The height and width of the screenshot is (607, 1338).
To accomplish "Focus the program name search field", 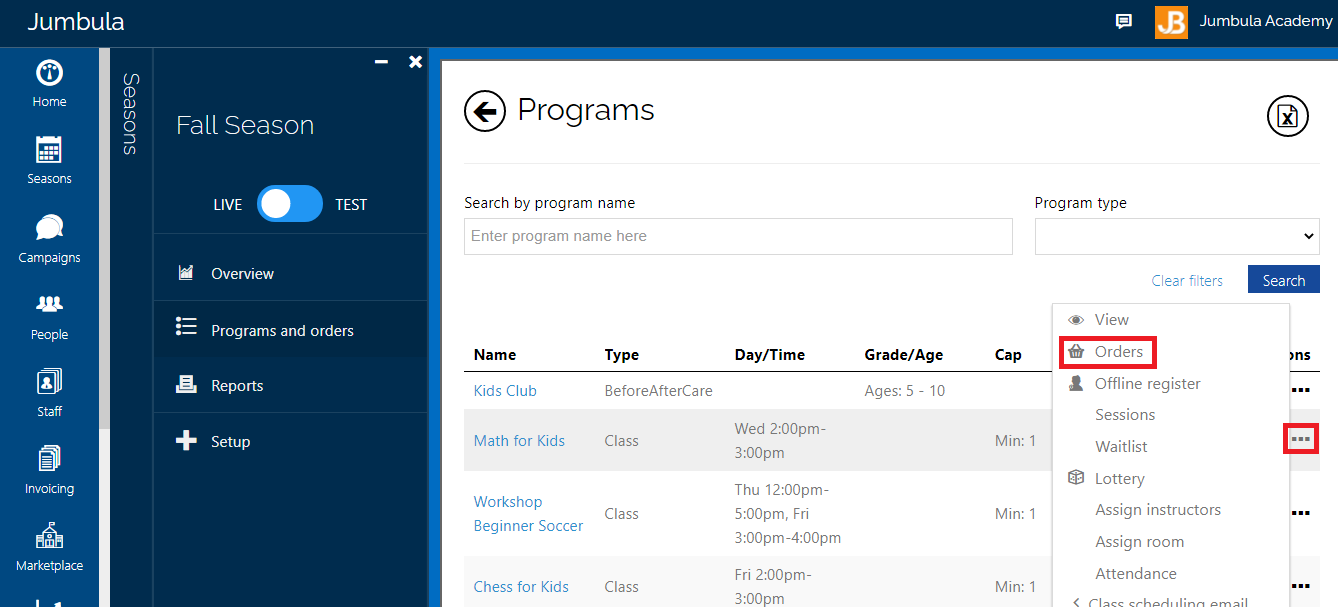I will [738, 236].
